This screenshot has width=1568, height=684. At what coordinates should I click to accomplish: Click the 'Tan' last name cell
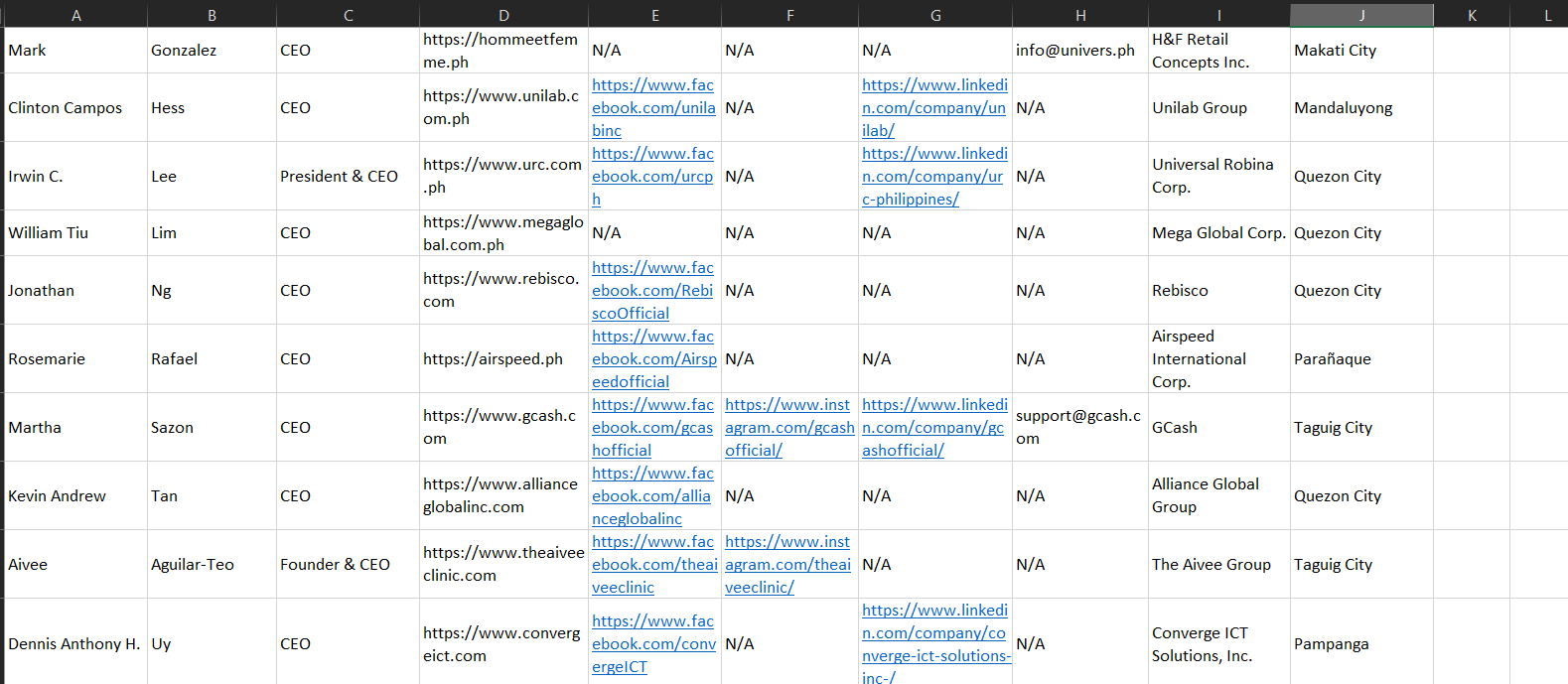[x=212, y=495]
